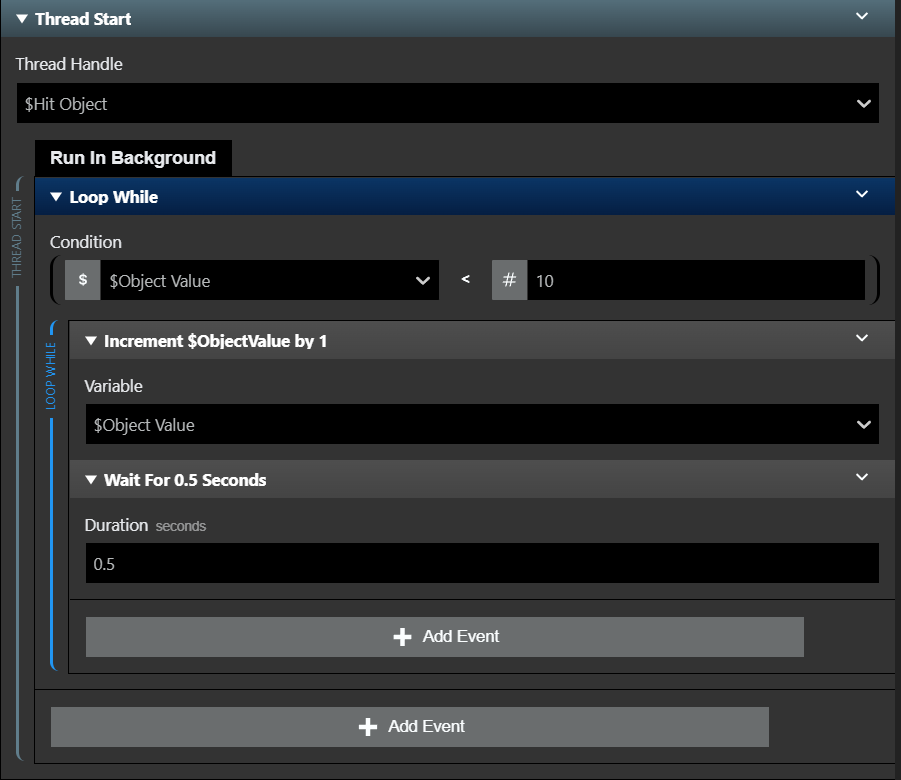The width and height of the screenshot is (901, 780).
Task: Open the $Hit Object thread handle dropdown
Action: pyautogui.click(x=448, y=103)
